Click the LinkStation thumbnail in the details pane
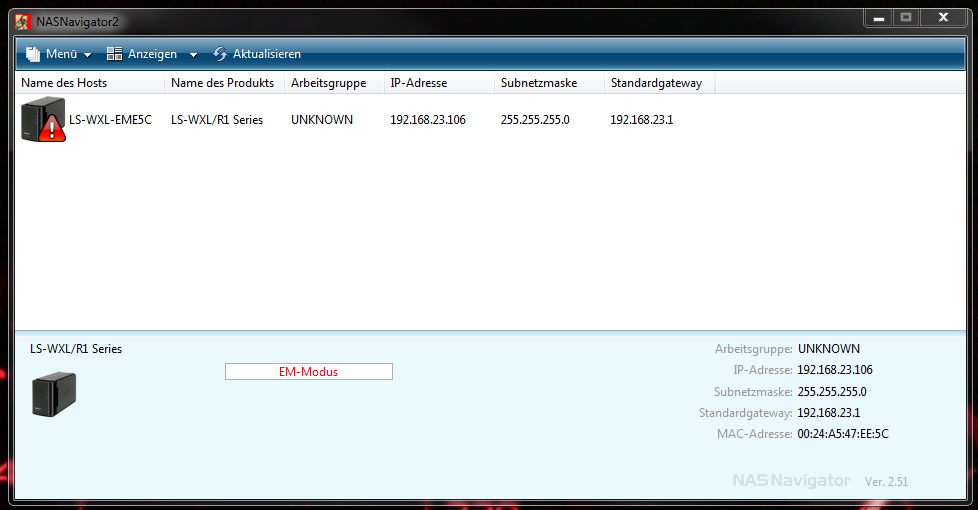Screen dimensions: 978x510 (x=54, y=394)
